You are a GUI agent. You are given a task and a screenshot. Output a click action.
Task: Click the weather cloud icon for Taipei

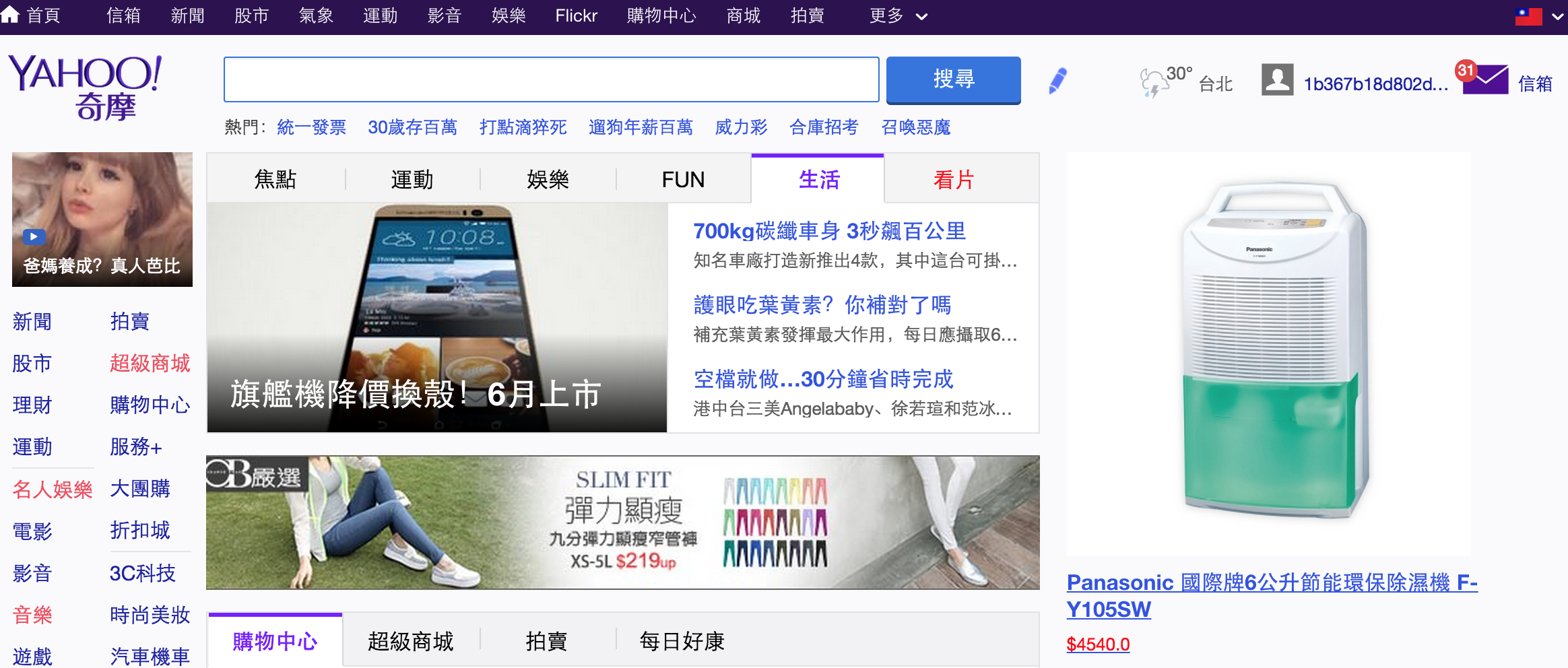pos(1153,83)
